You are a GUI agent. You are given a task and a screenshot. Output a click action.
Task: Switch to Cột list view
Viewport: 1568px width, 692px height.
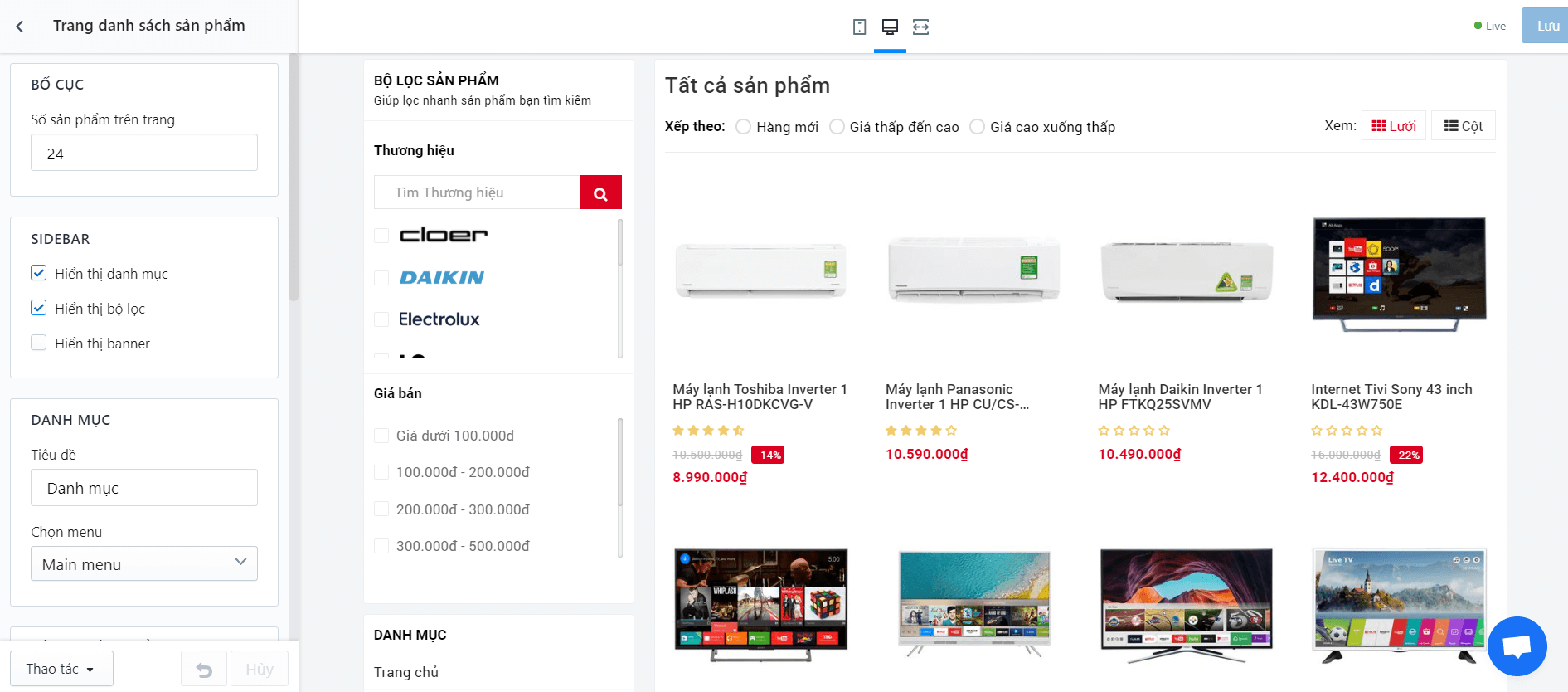[1463, 126]
